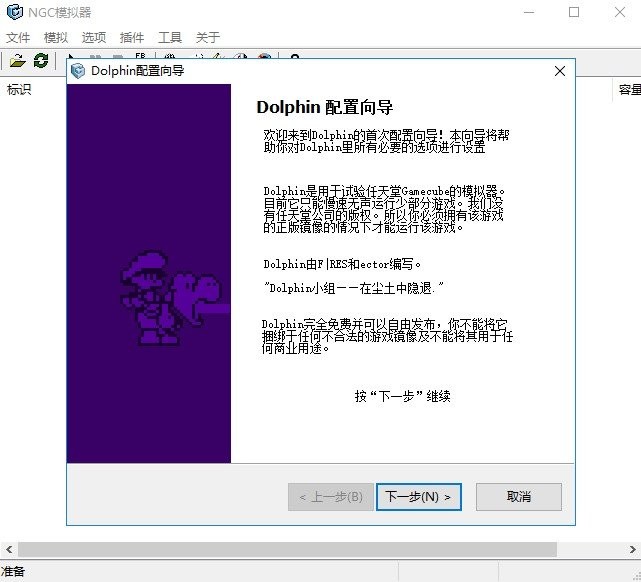Image resolution: width=641 pixels, height=582 pixels.
Task: Click the 下一步(N) button
Action: coord(419,497)
